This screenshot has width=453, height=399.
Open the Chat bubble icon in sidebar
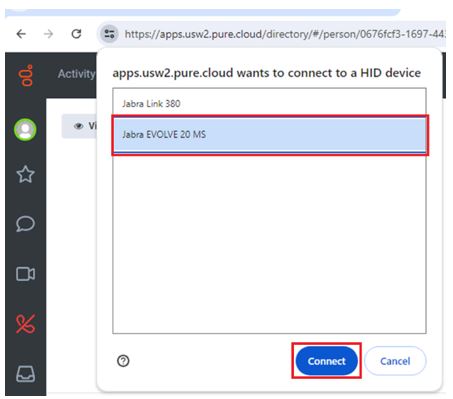click(x=25, y=224)
